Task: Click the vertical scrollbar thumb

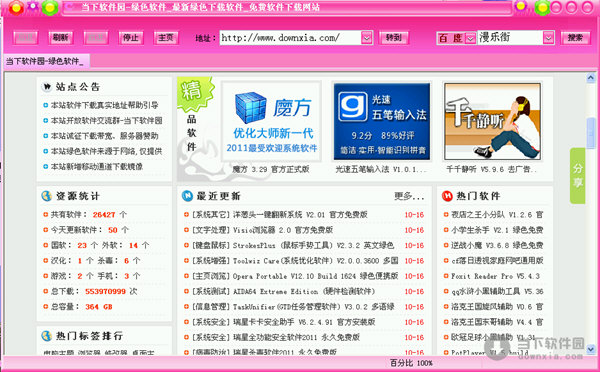Action: (590, 133)
